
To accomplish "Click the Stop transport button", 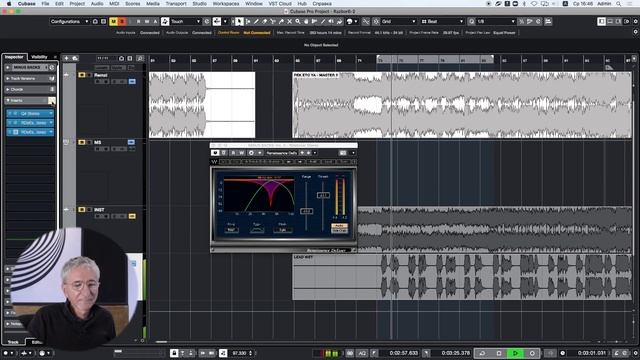I will coord(498,353).
